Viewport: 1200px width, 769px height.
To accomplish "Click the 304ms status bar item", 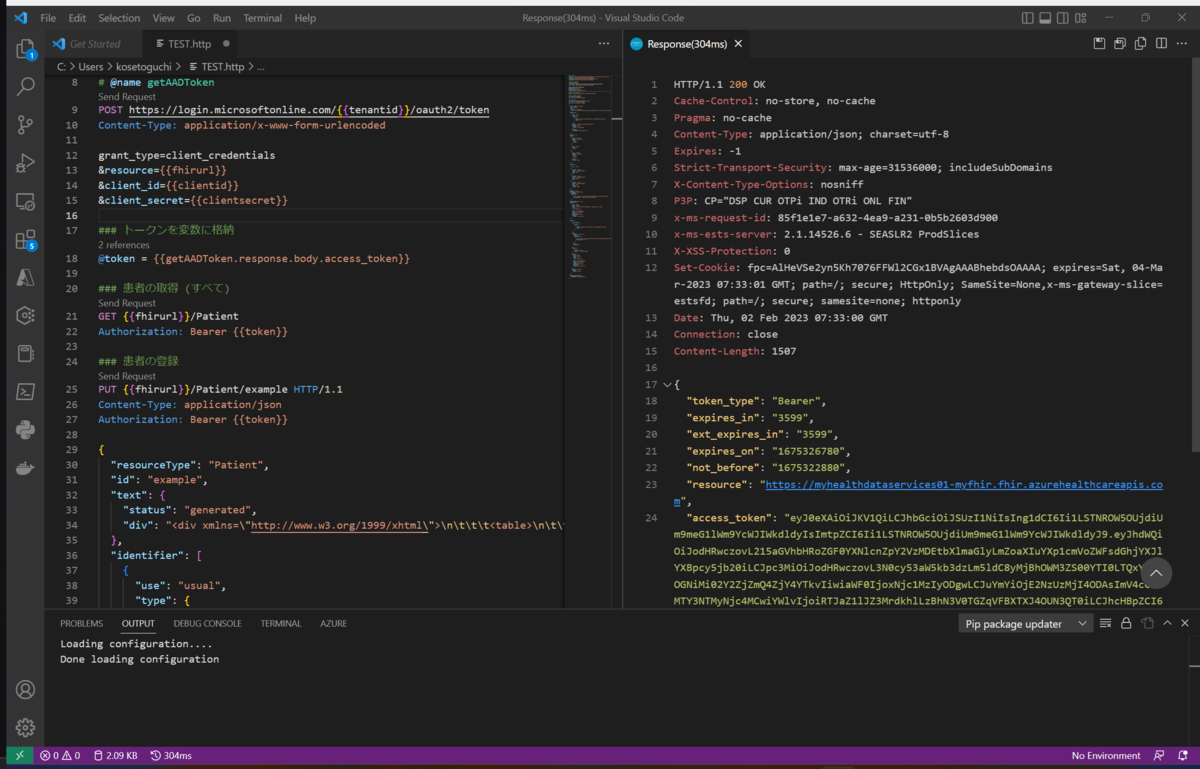I will pos(171,756).
